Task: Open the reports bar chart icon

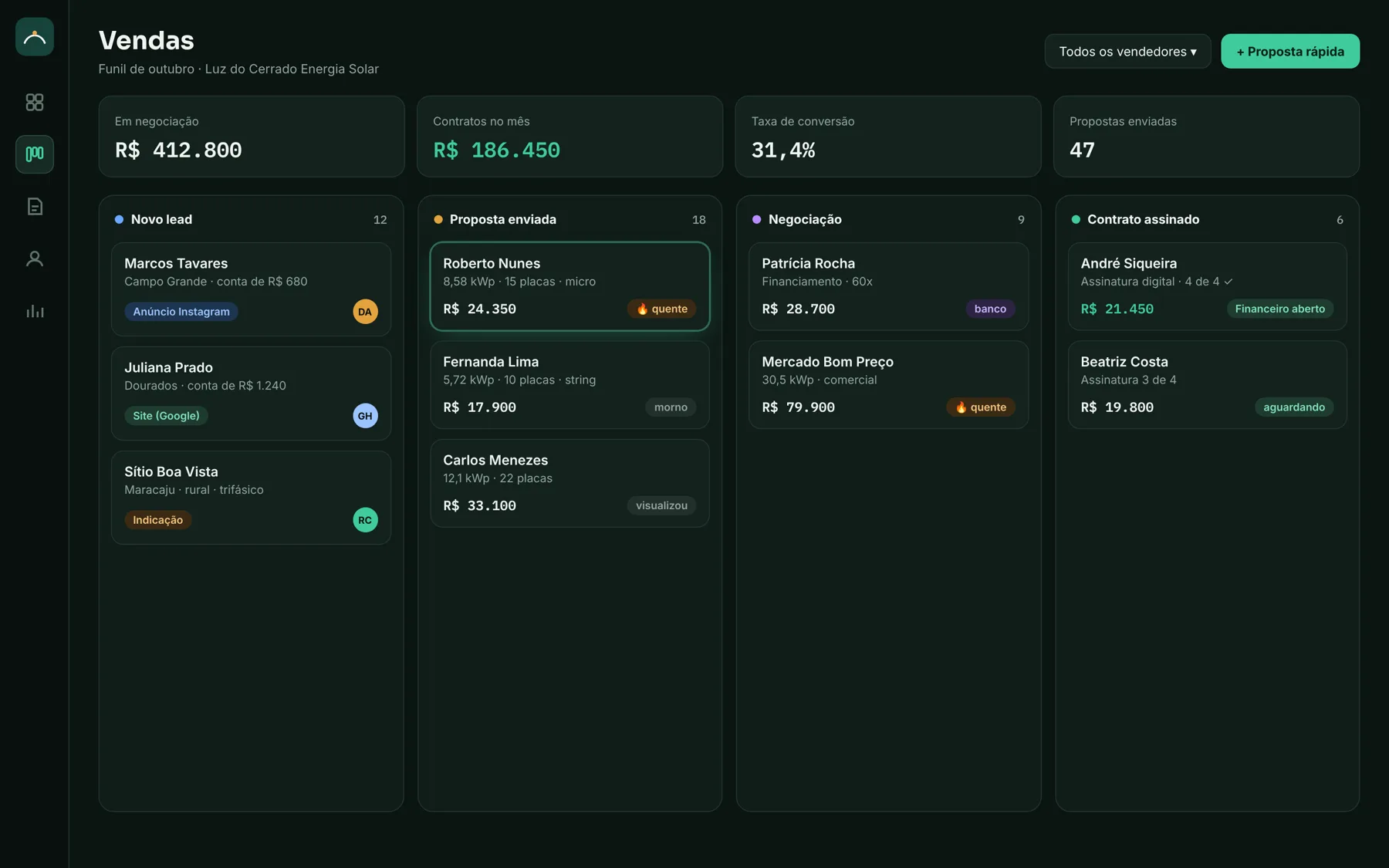Action: tap(35, 311)
